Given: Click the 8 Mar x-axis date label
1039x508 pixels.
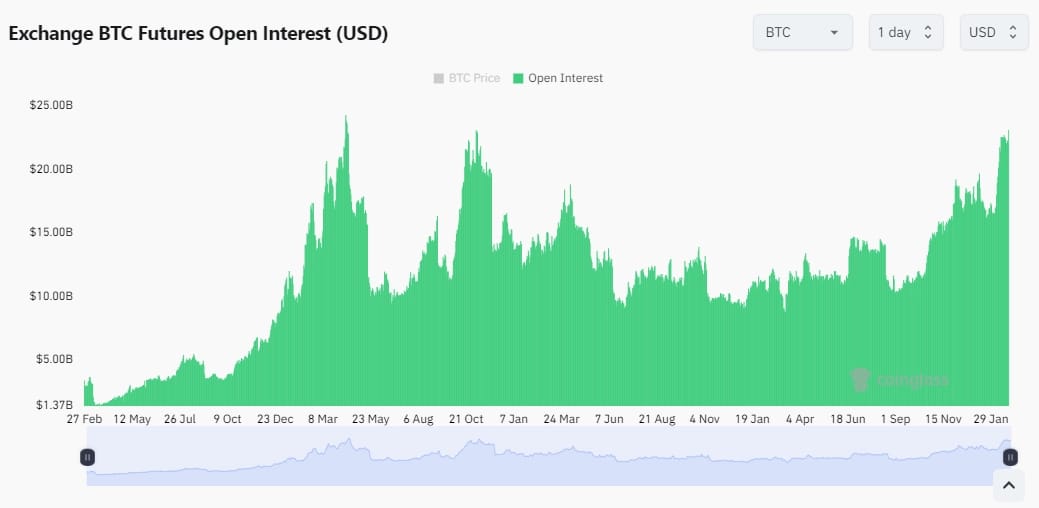Looking at the screenshot, I should (x=325, y=419).
